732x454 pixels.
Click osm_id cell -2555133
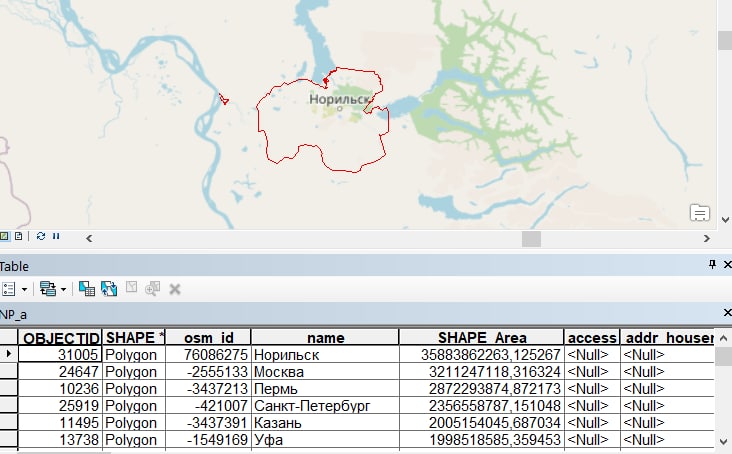click(208, 372)
